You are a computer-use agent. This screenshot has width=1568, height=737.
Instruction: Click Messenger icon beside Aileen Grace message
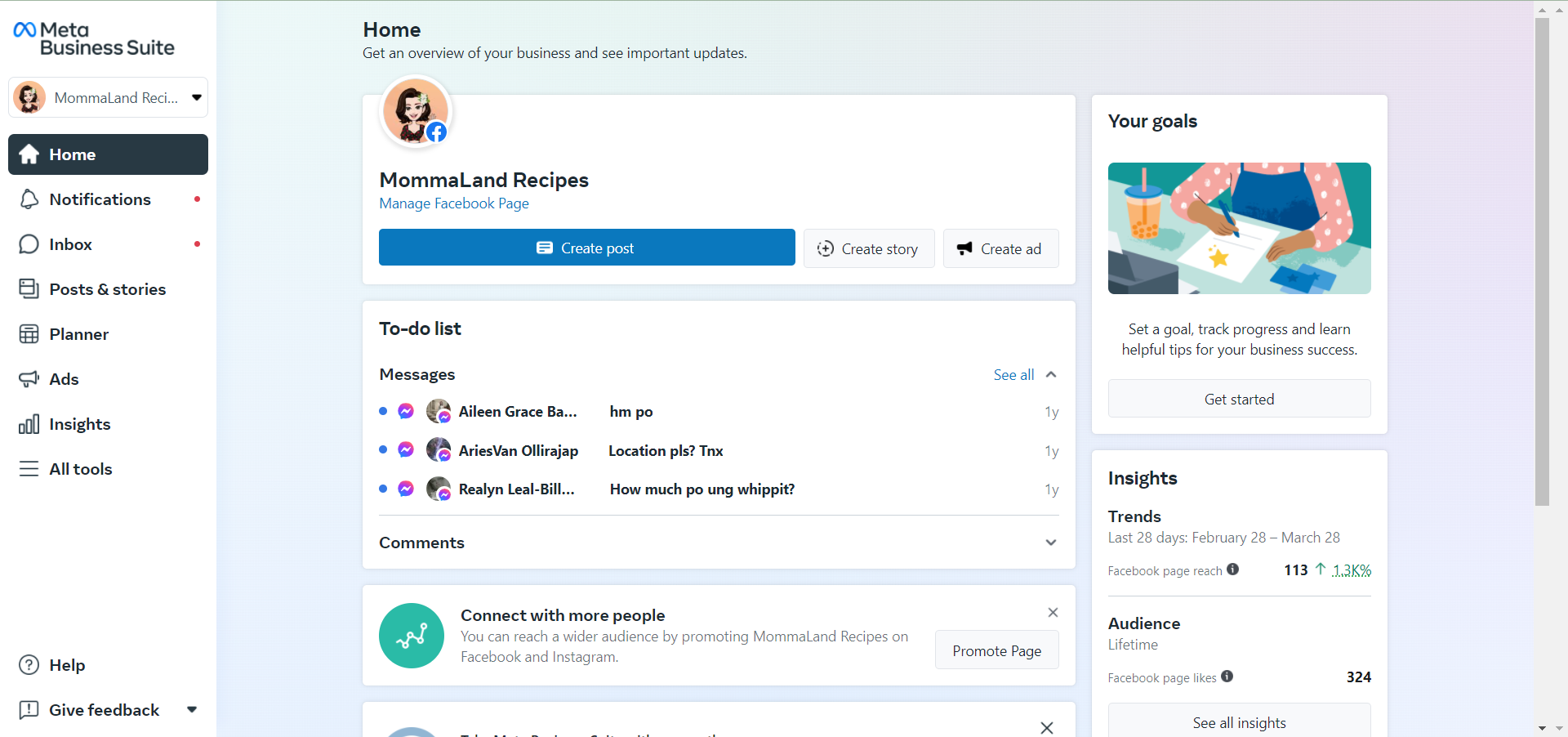tap(406, 412)
